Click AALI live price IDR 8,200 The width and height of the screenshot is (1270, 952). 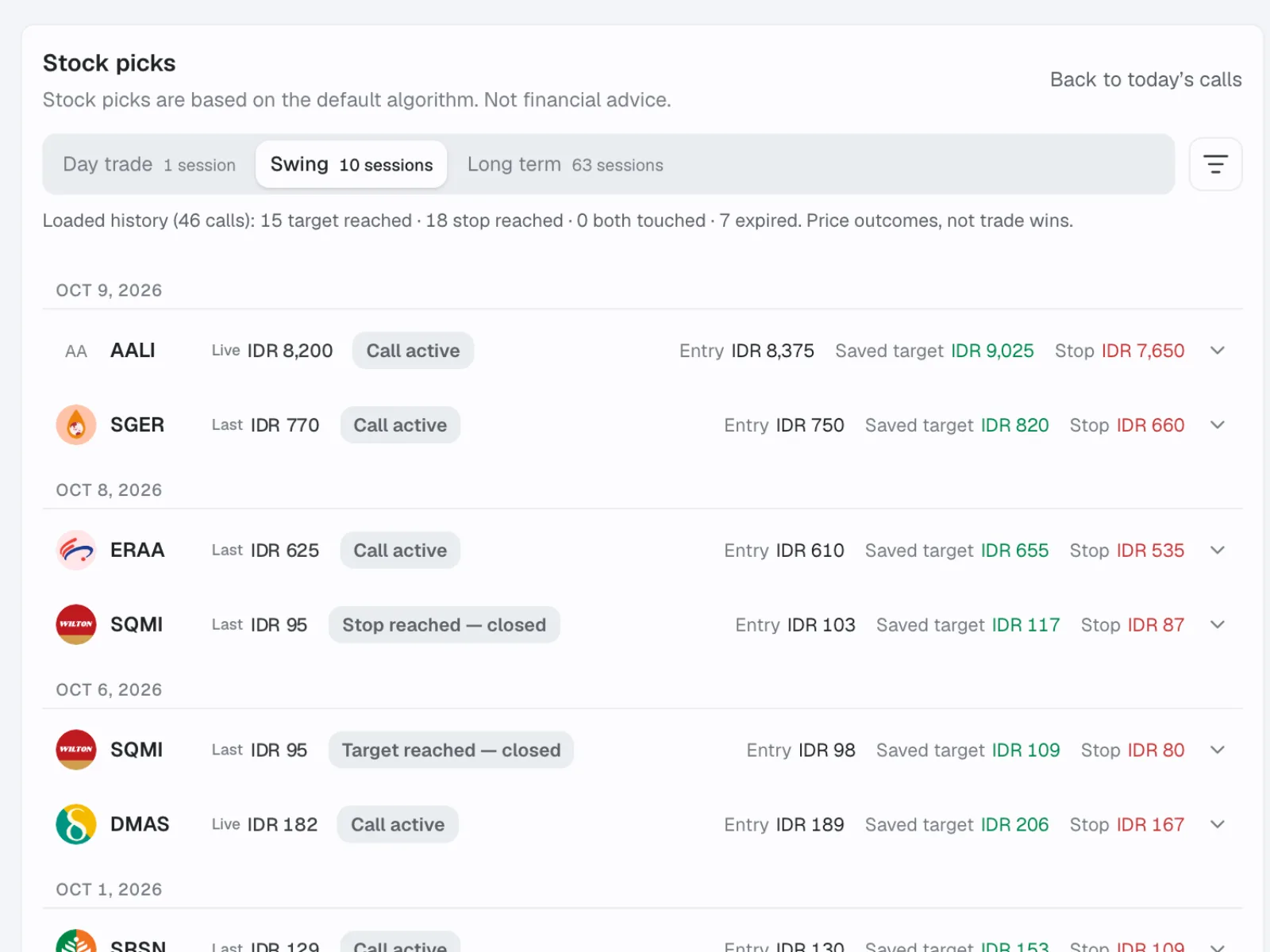(290, 351)
